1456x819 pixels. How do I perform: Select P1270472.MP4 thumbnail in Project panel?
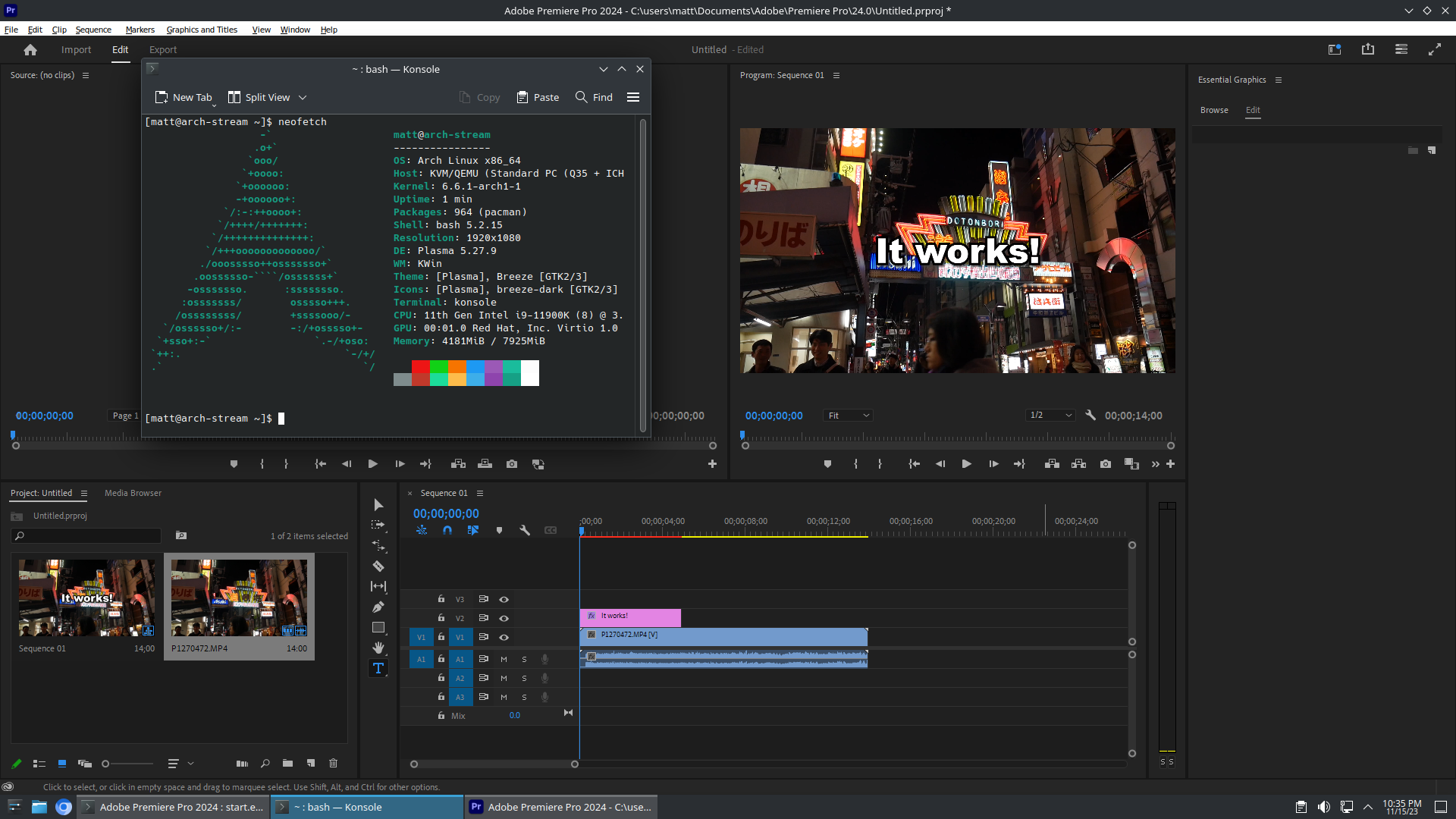point(239,598)
